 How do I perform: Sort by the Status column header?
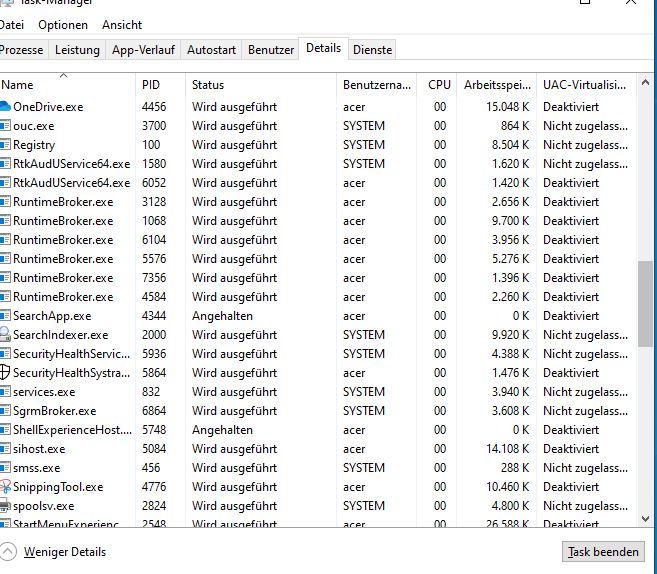pos(261,85)
